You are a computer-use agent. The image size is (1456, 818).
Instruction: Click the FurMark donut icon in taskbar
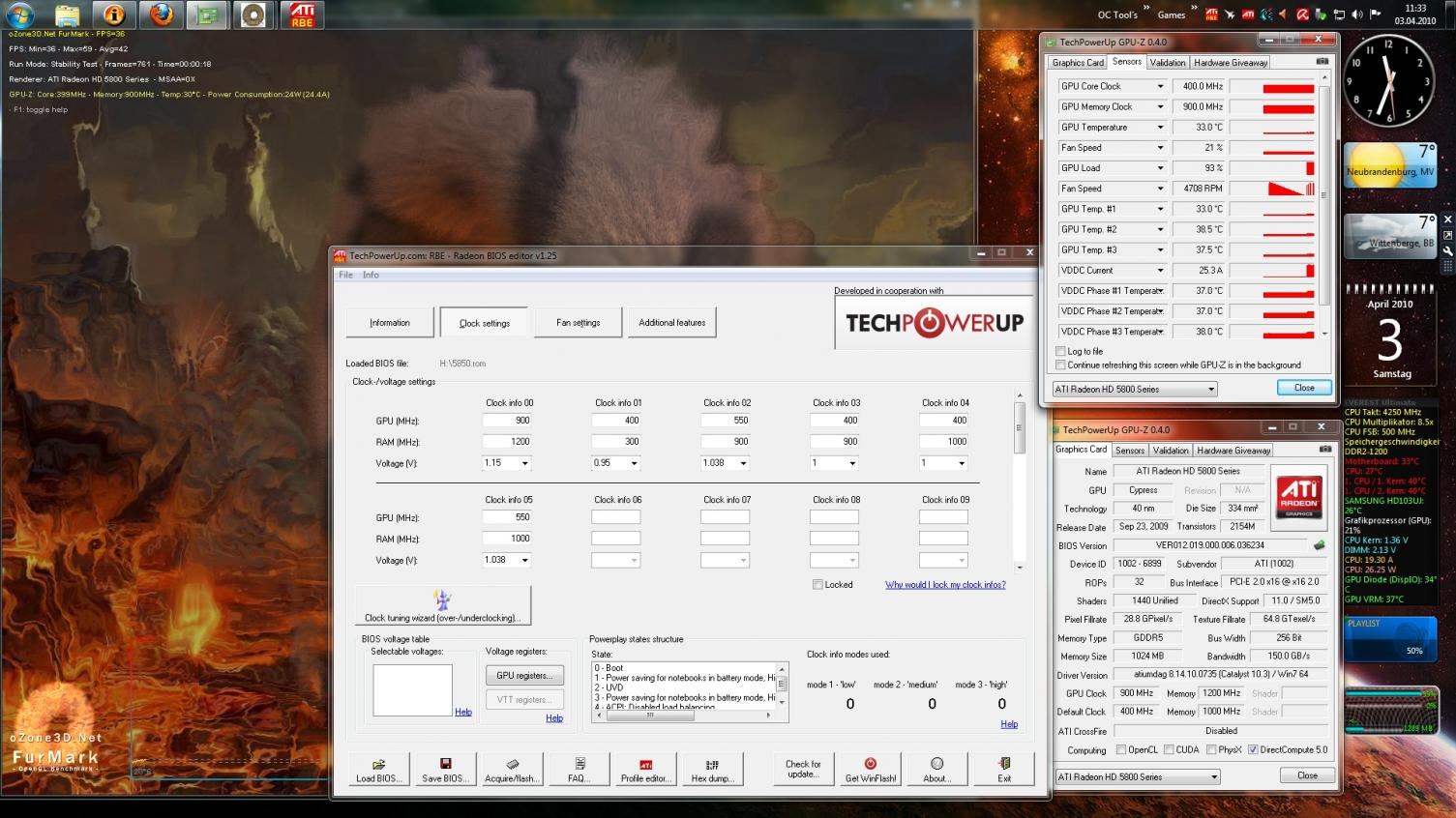253,15
